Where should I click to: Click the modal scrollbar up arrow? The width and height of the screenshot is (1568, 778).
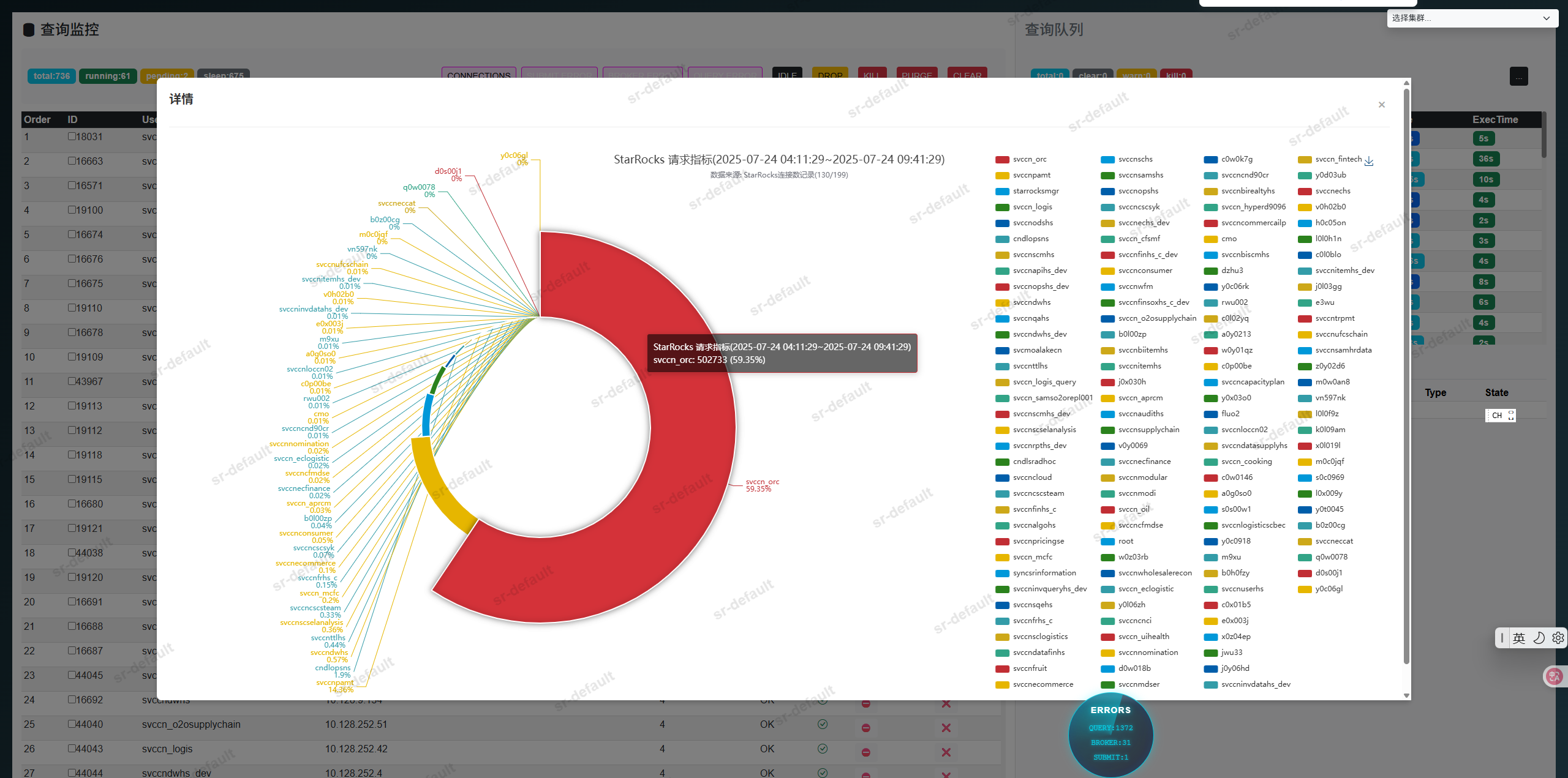pos(1406,83)
